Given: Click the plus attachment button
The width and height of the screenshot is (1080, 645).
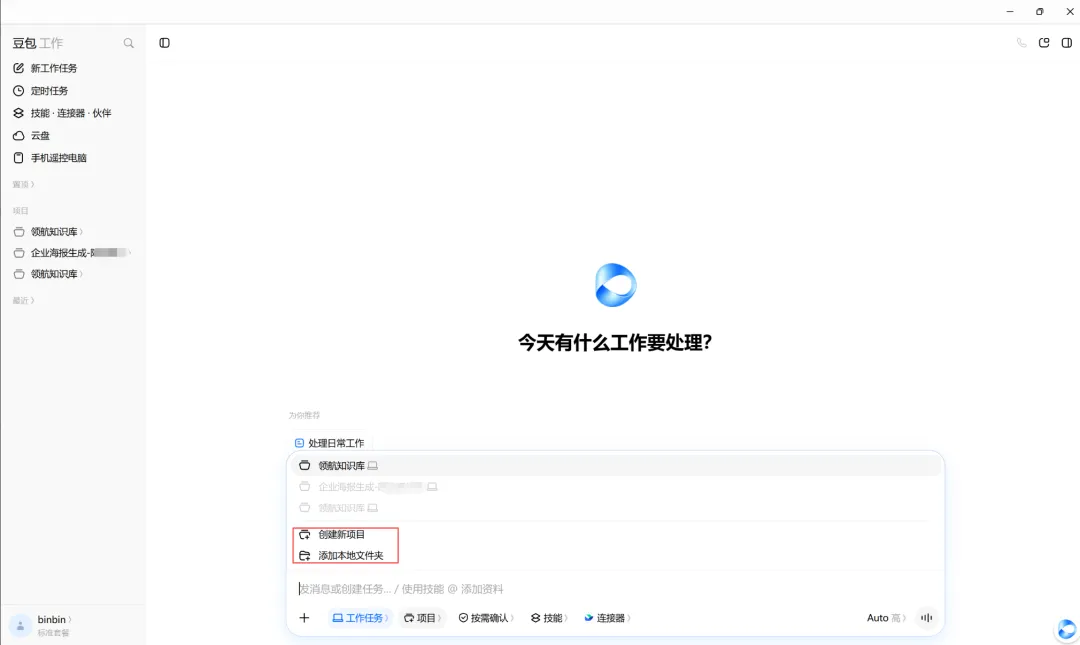Looking at the screenshot, I should point(304,617).
